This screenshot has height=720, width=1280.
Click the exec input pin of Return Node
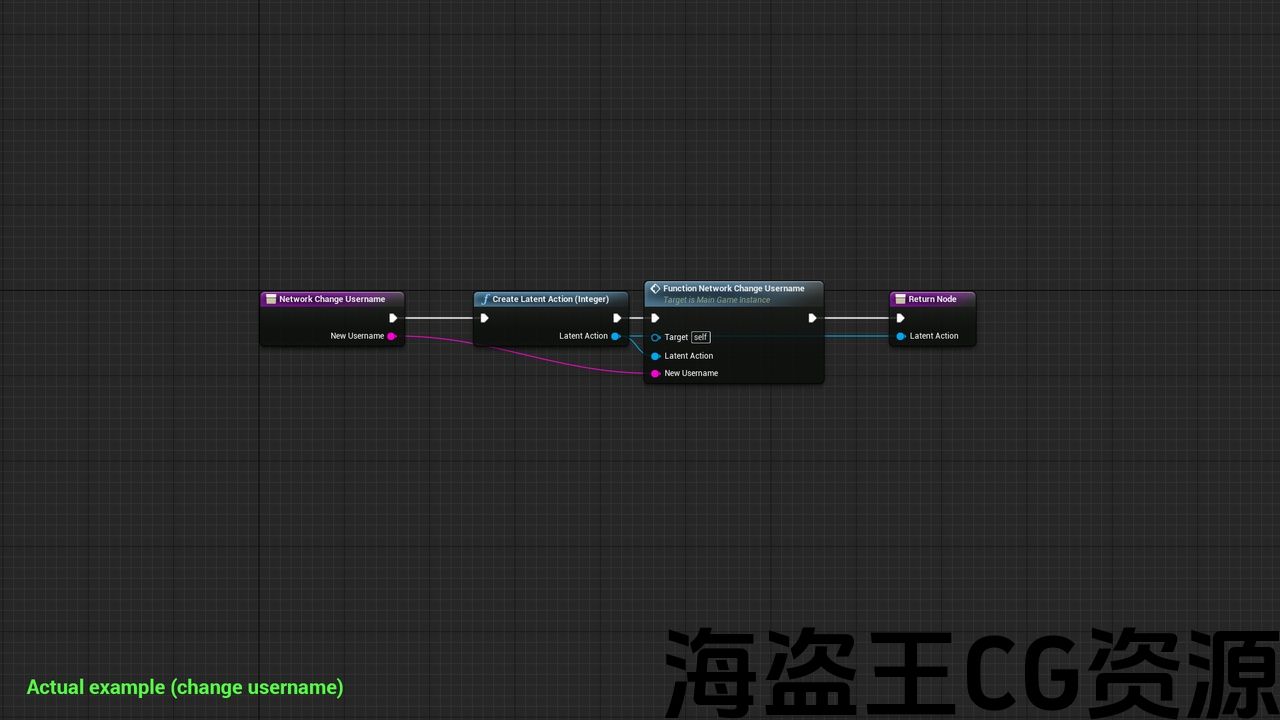click(900, 318)
